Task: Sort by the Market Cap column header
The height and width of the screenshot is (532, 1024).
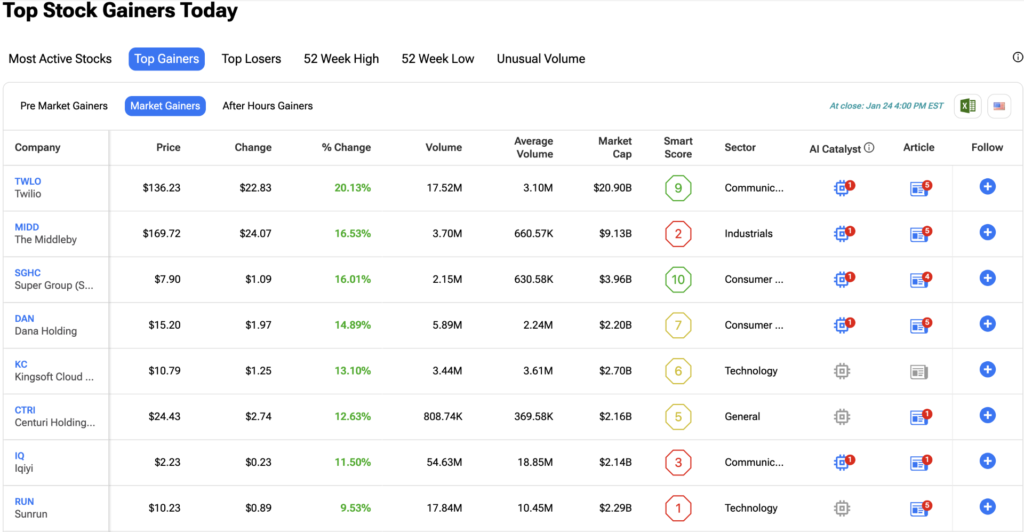Action: coord(615,148)
